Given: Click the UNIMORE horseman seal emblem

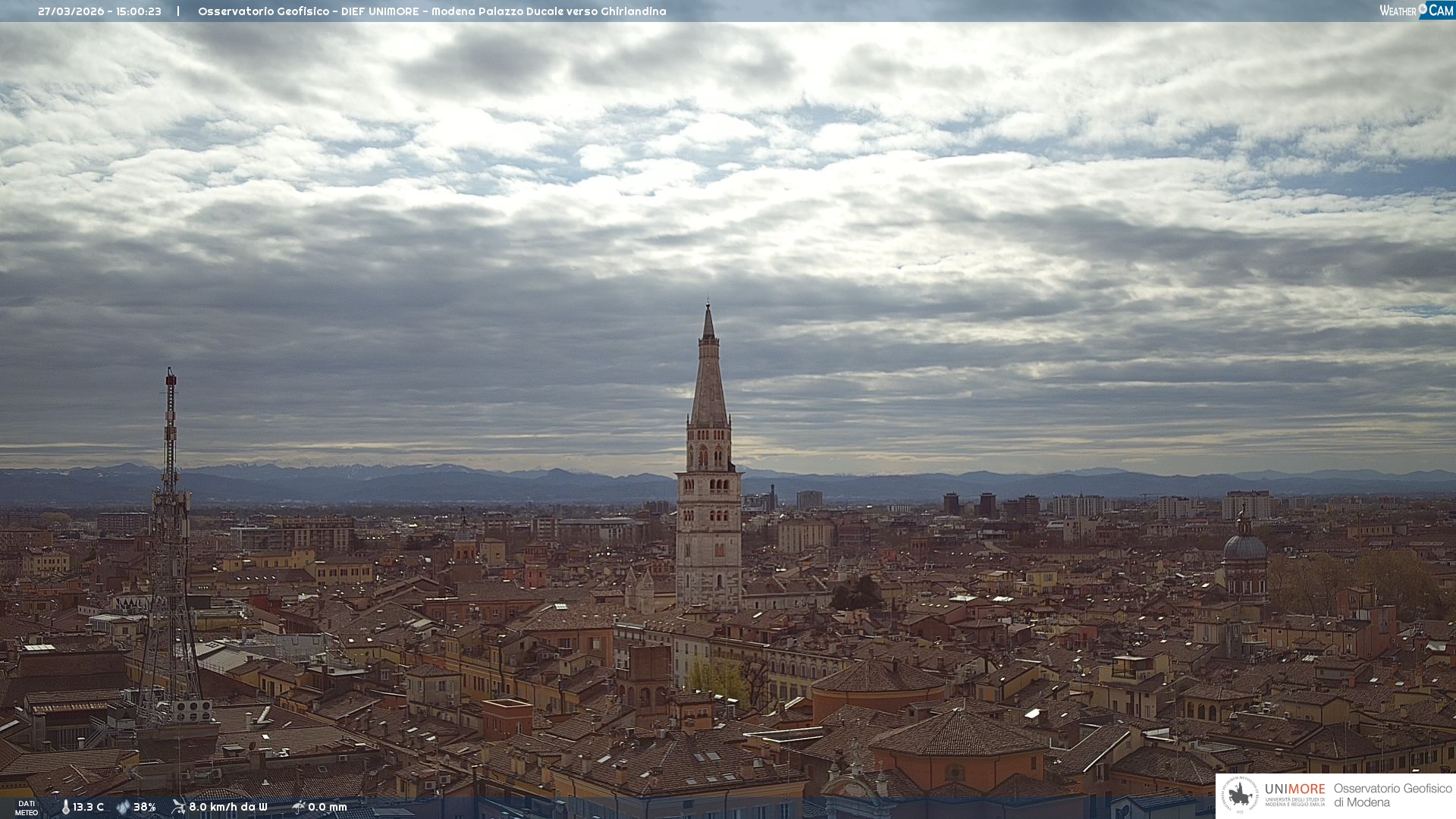Looking at the screenshot, I should point(1241,795).
